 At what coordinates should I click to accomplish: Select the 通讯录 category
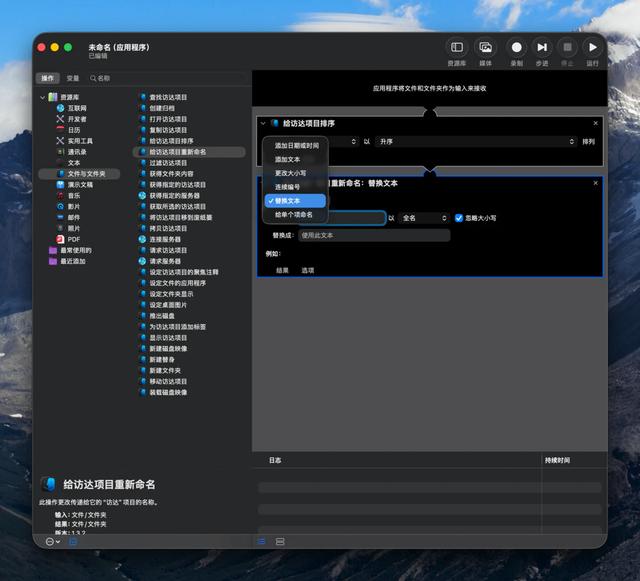77,152
